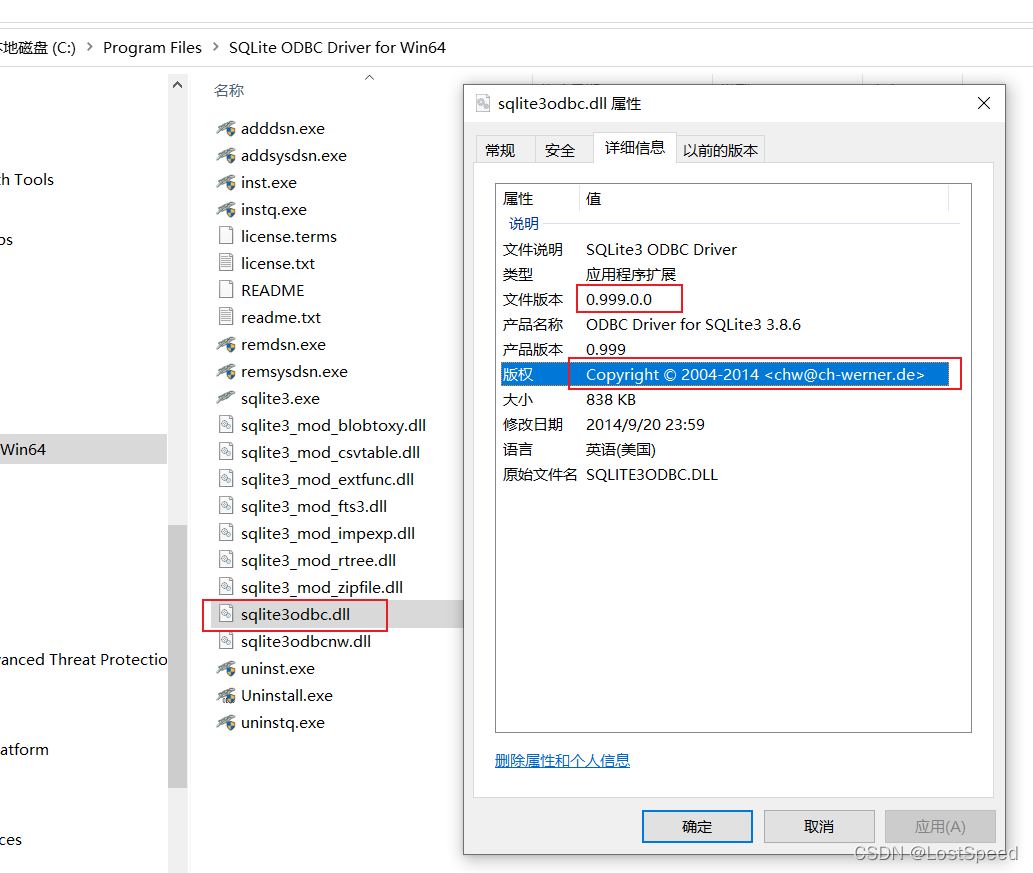The width and height of the screenshot is (1033, 873).
Task: Click the sqlite3.exe file icon
Action: pos(226,398)
